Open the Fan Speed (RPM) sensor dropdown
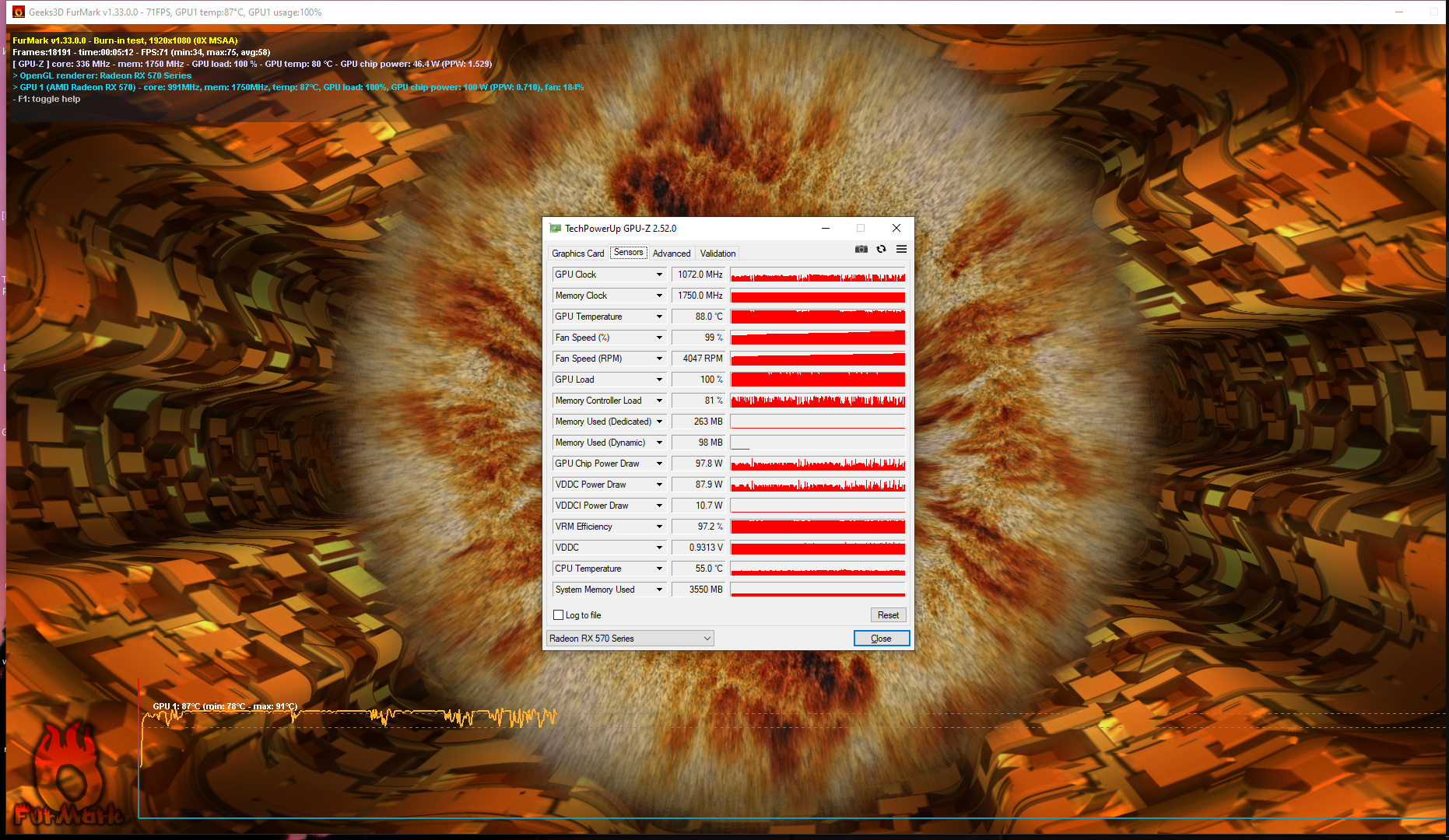Viewport: 1449px width, 840px height. tap(659, 359)
